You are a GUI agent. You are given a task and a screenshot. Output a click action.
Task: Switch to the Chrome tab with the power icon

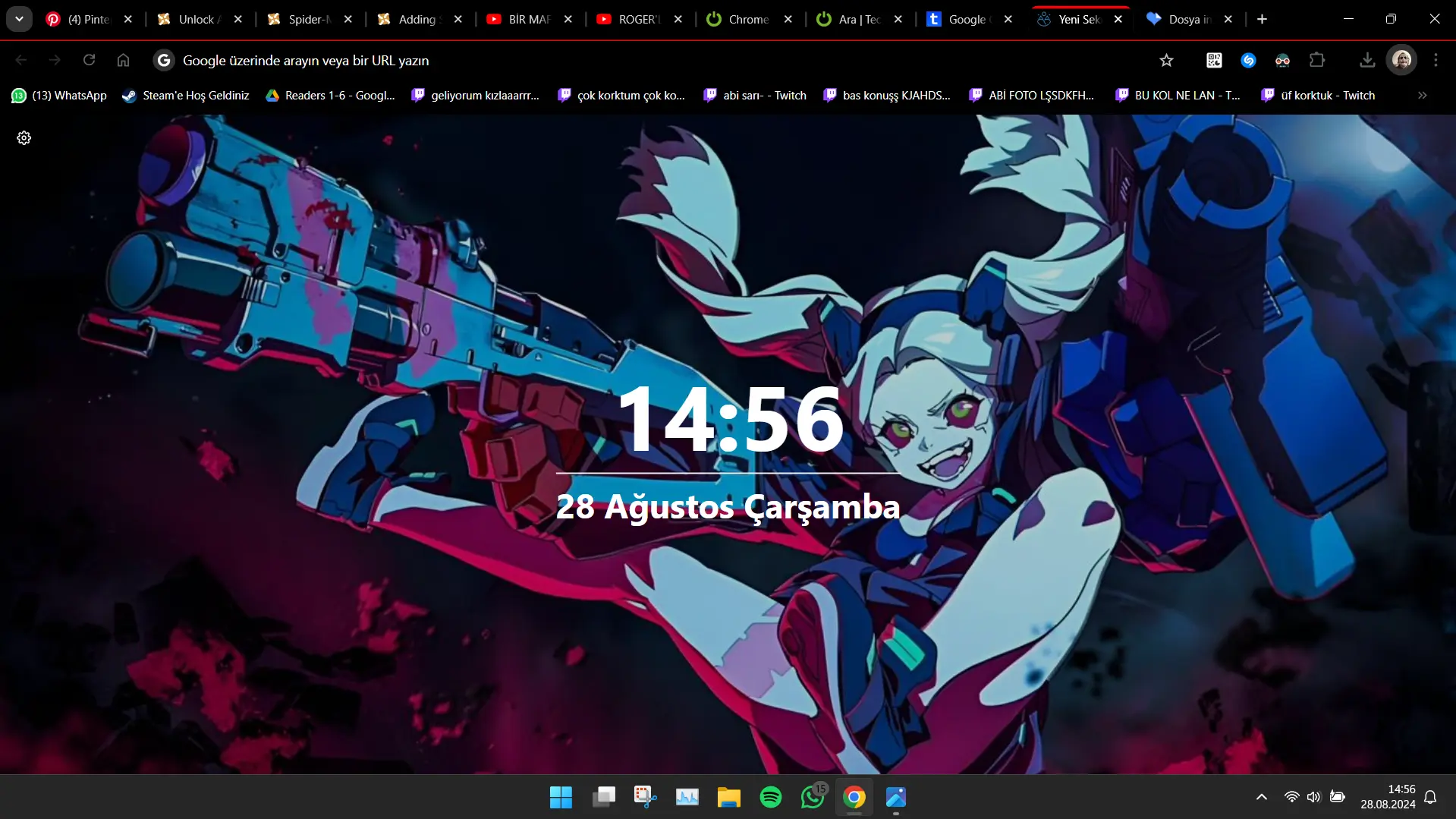(x=749, y=19)
